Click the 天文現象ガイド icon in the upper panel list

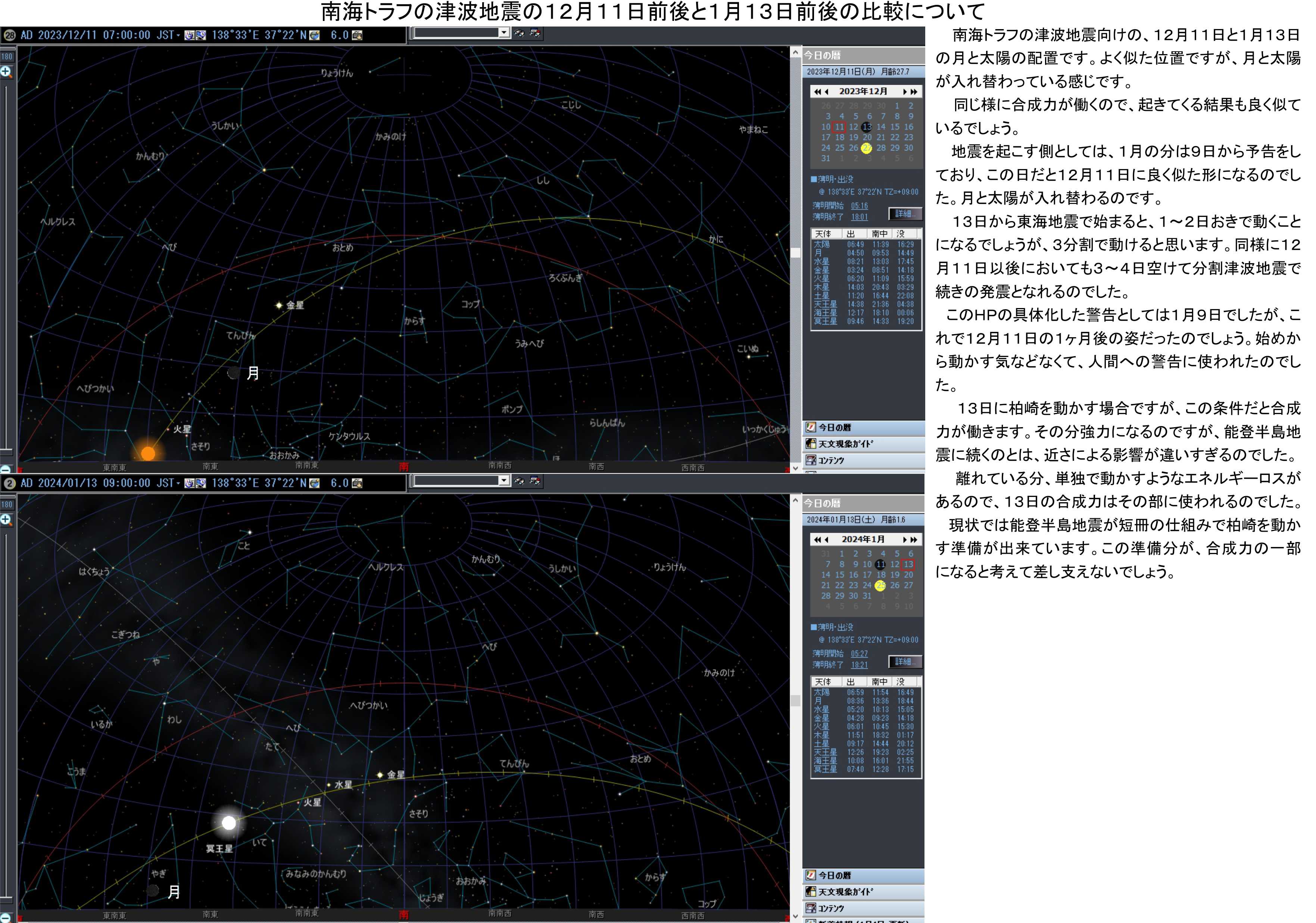pyautogui.click(x=811, y=444)
